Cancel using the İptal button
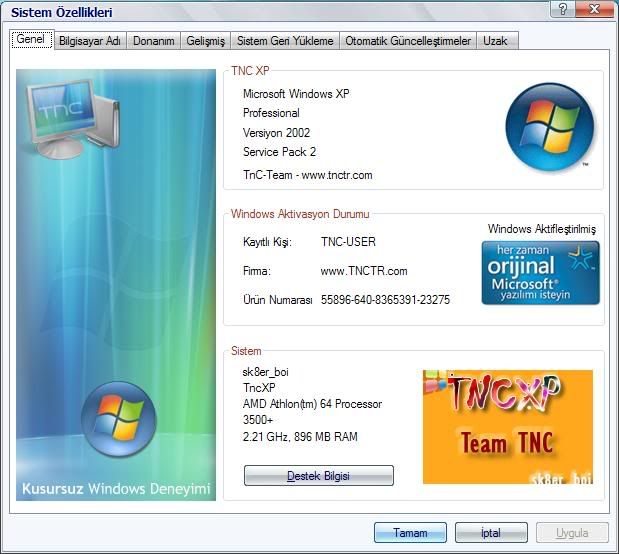Image resolution: width=619 pixels, height=554 pixels. click(491, 533)
